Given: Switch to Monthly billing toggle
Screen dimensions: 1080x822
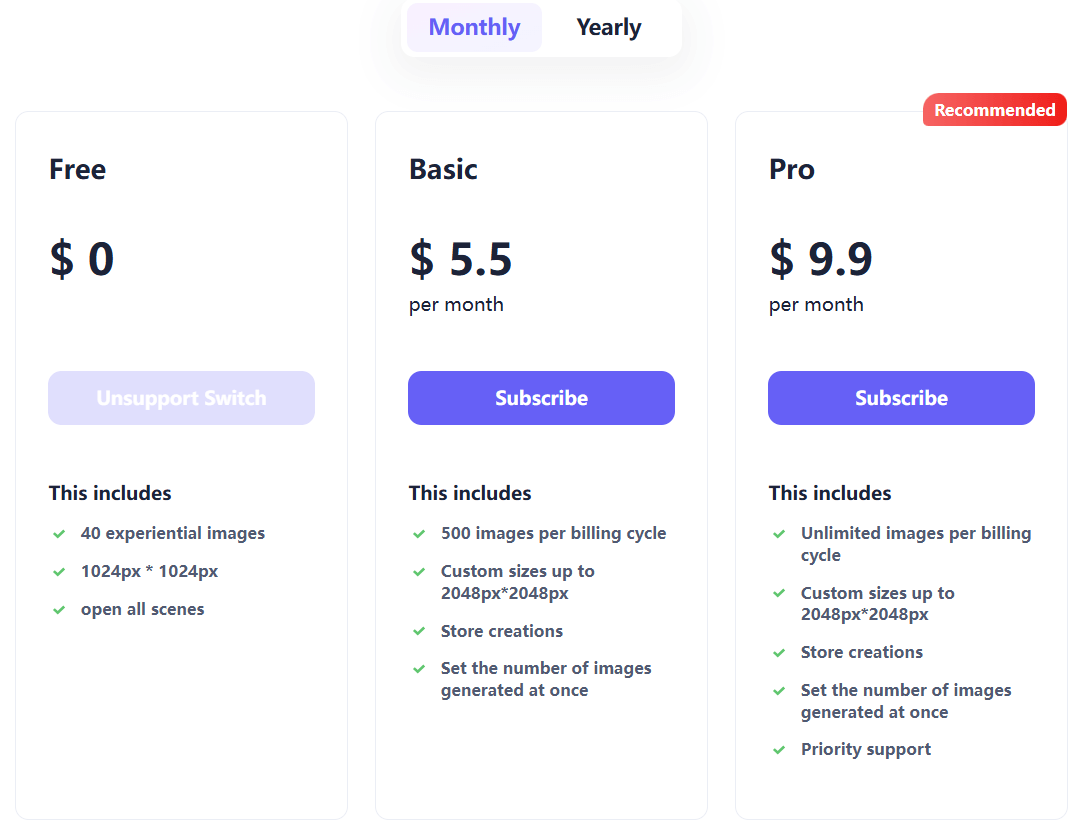Looking at the screenshot, I should pyautogui.click(x=474, y=28).
